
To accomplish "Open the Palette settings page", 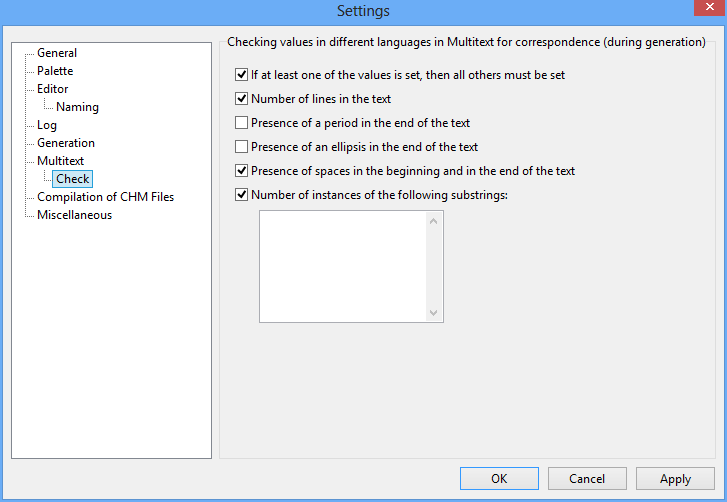I will click(x=55, y=71).
